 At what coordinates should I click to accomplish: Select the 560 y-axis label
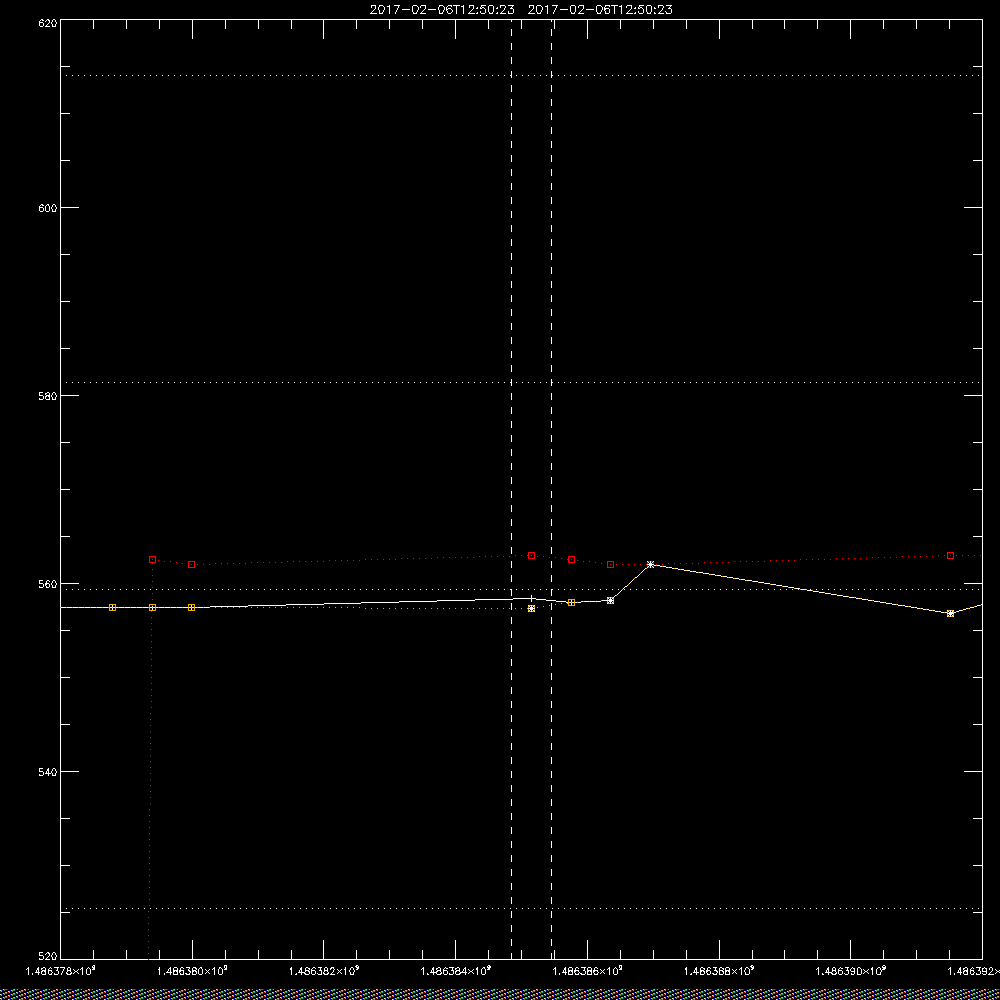point(48,584)
